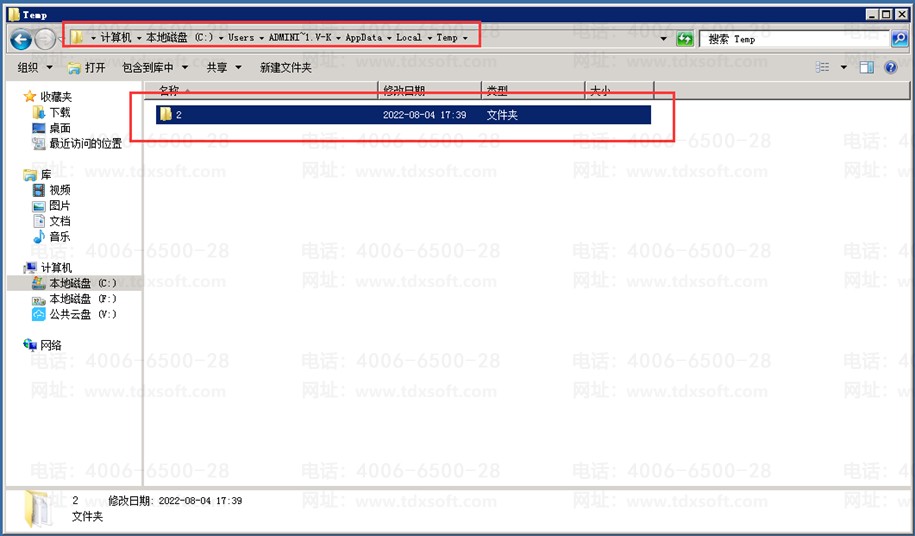Click the network icon beside 网络
This screenshot has width=915, height=536.
(x=30, y=344)
